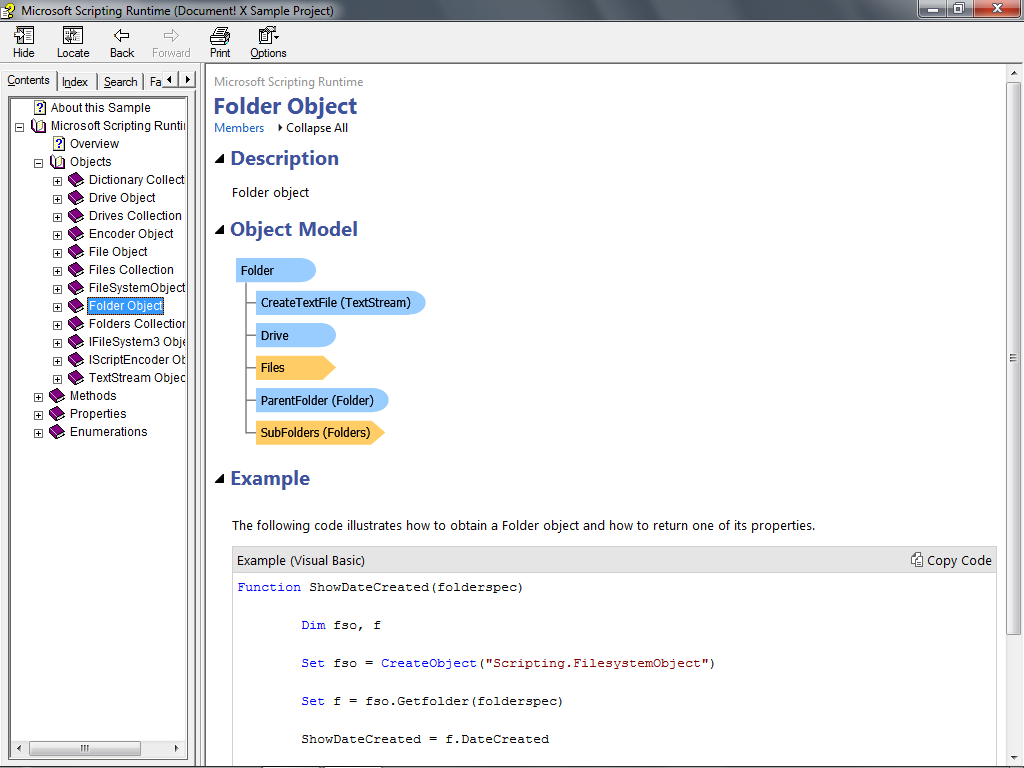
Task: Click the Methods book icon
Action: 57,396
